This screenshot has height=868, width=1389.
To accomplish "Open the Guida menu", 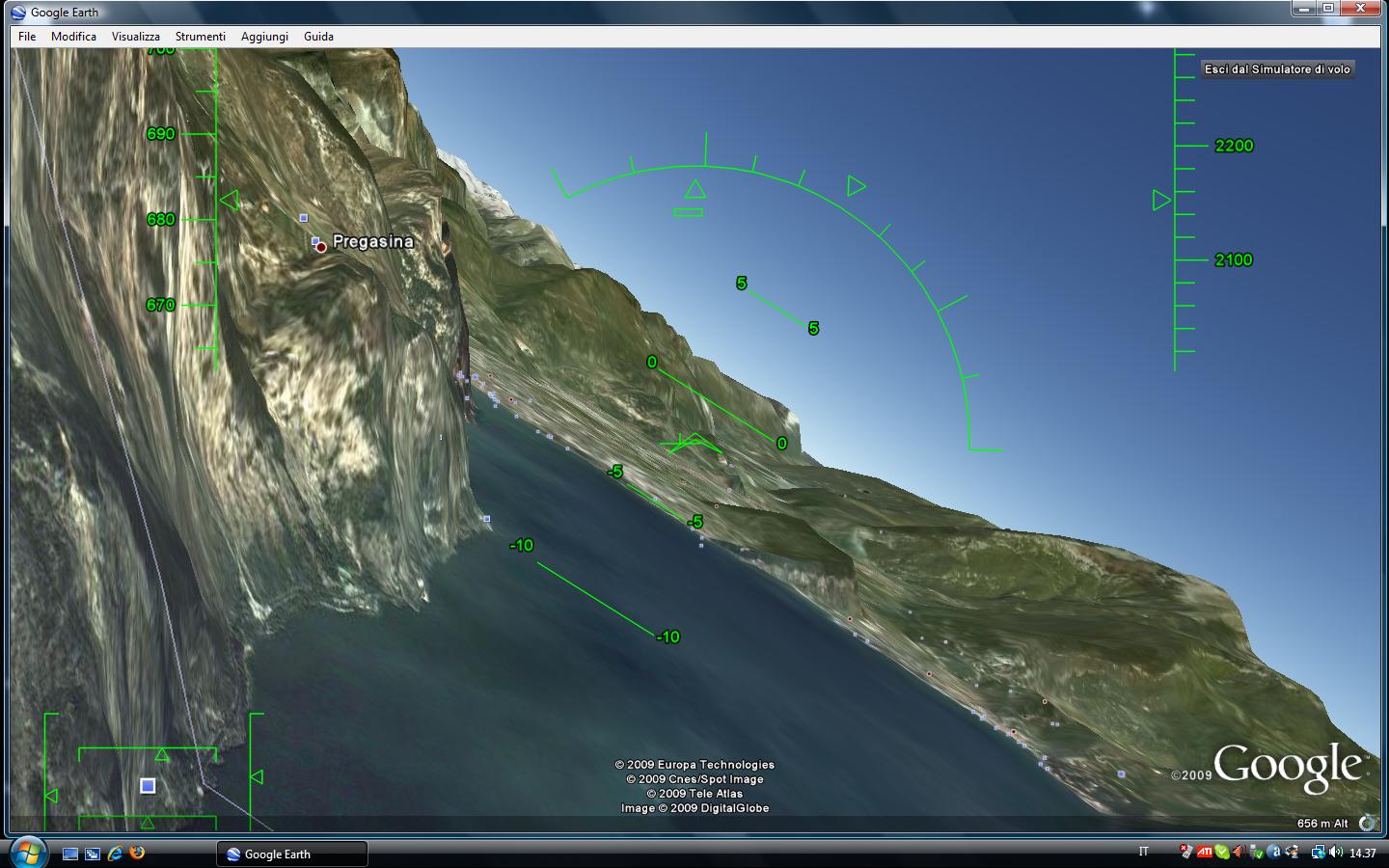I will [318, 37].
